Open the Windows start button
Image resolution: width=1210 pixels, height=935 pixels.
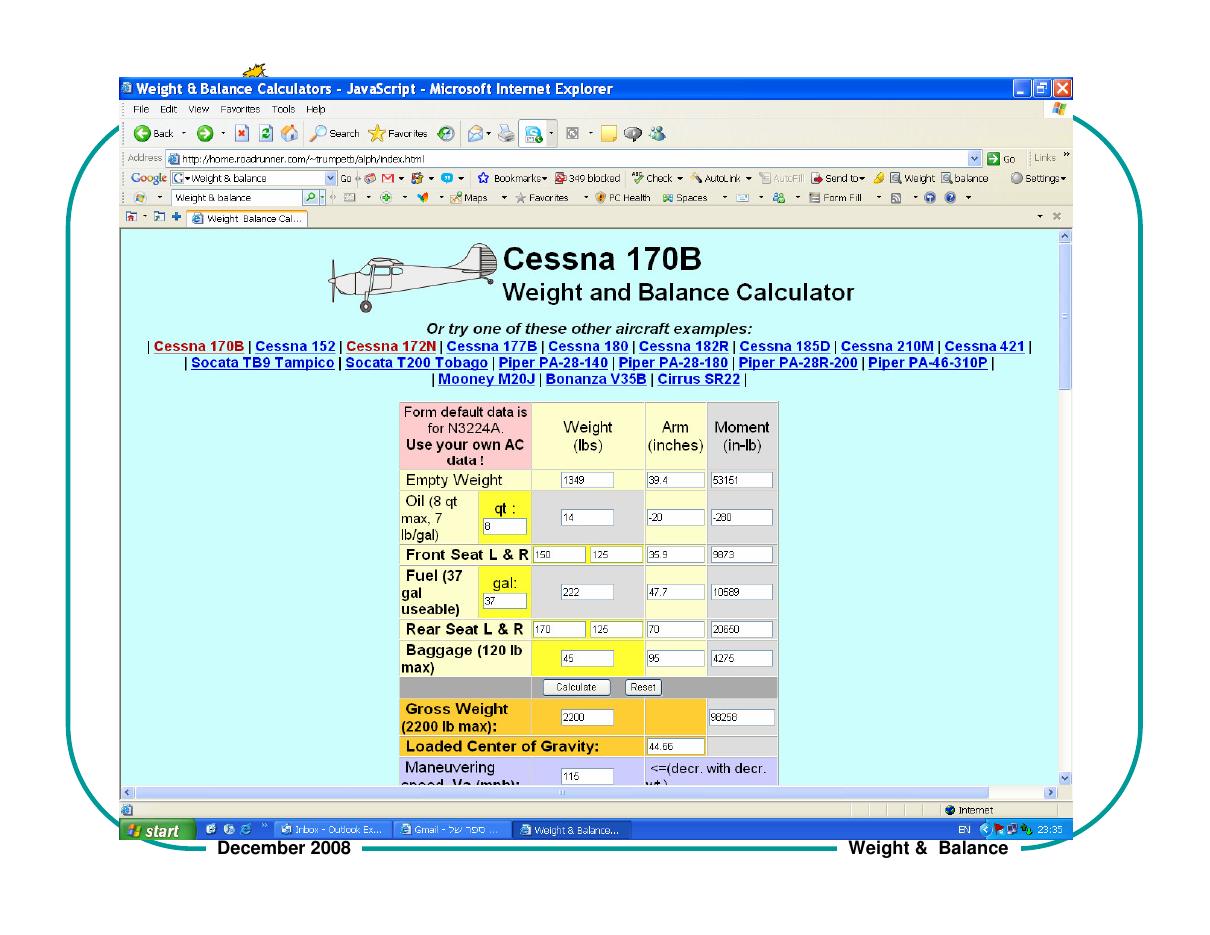156,830
